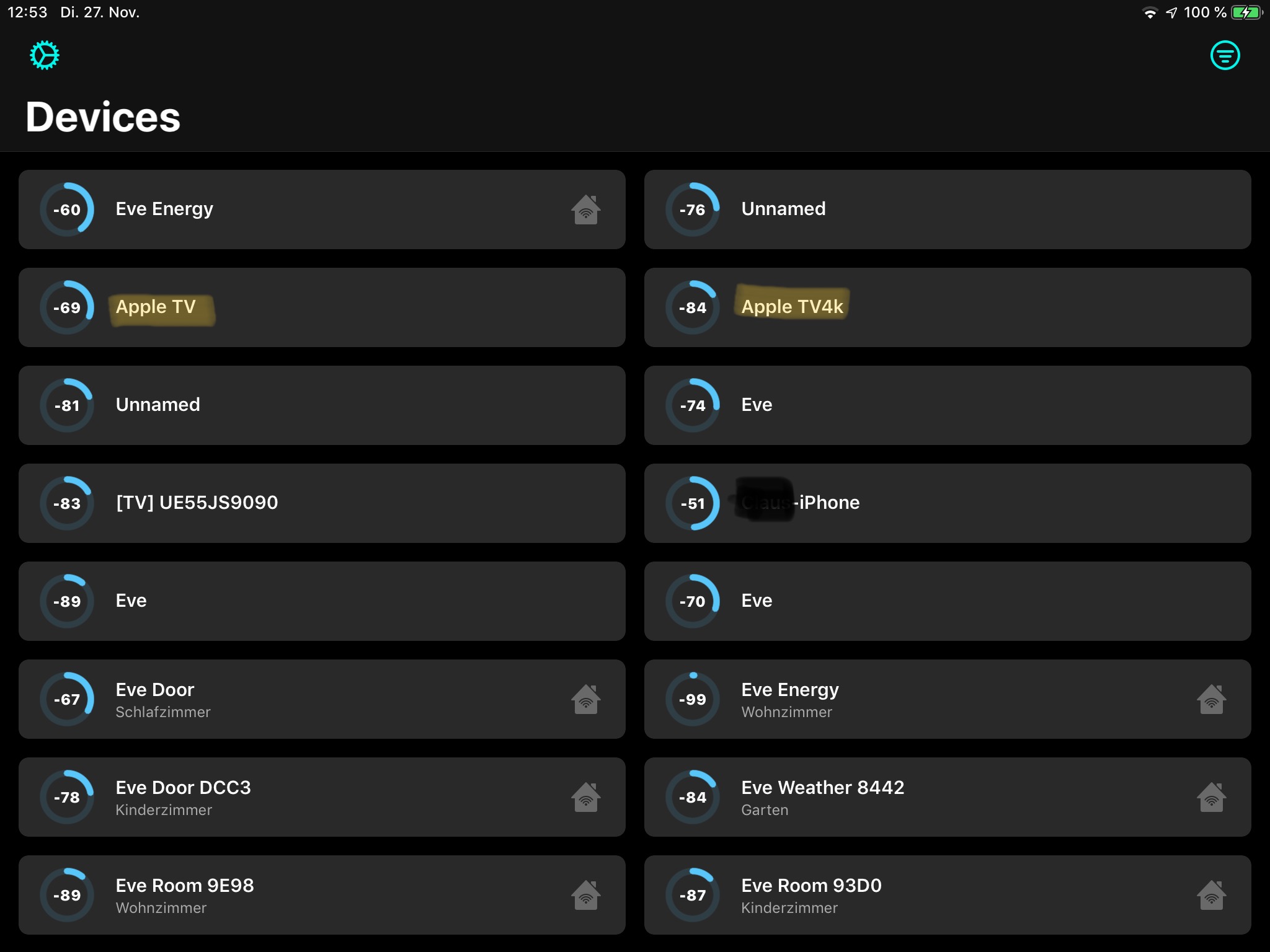Open the filter list icon
Screen dimensions: 1270x952
1225,56
